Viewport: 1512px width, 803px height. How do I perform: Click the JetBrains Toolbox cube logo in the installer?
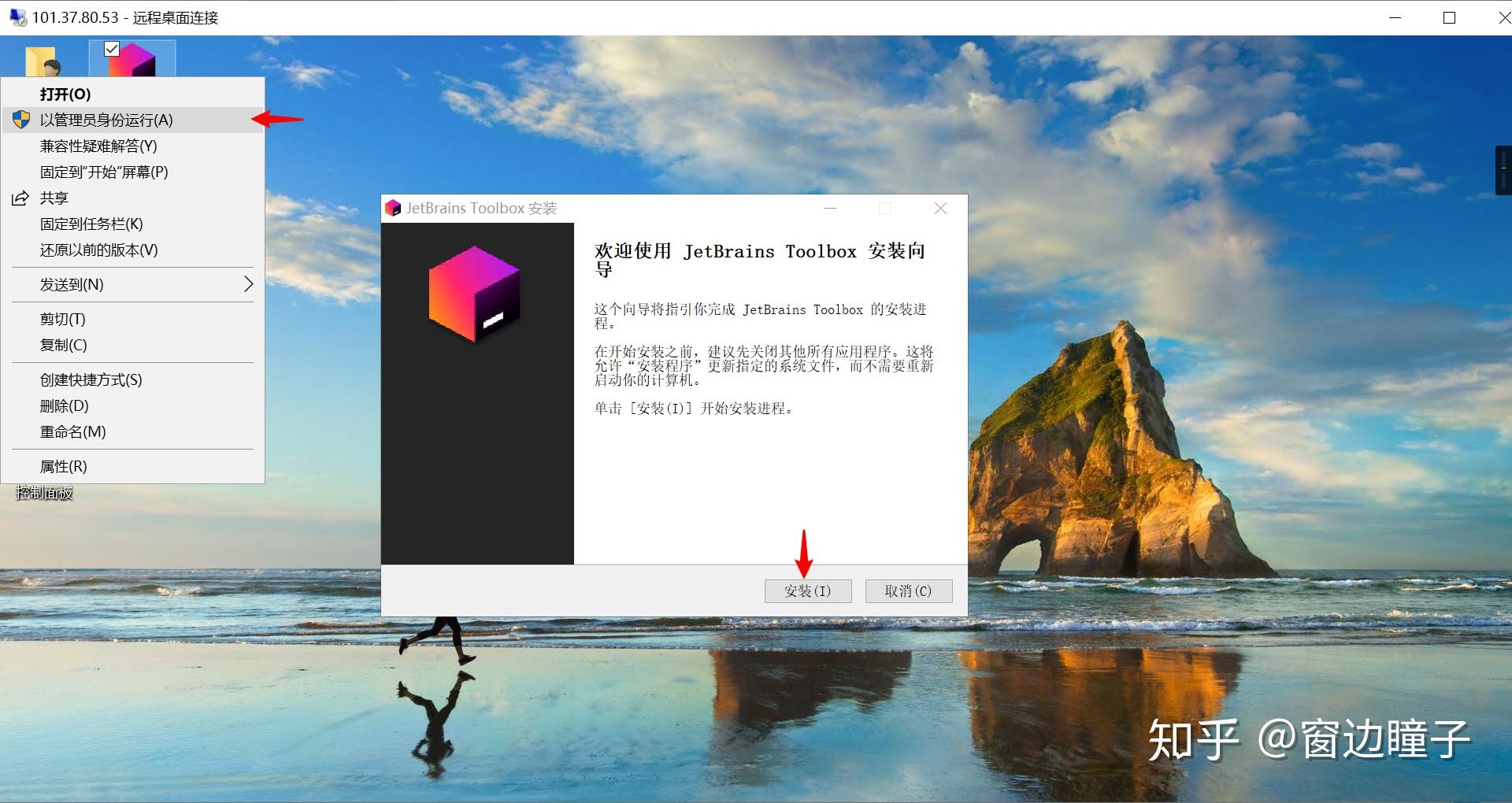(473, 294)
